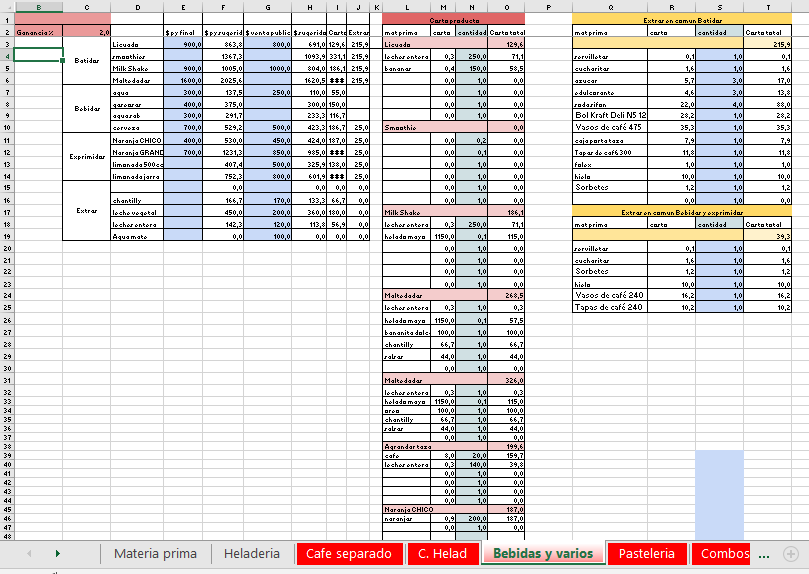The width and height of the screenshot is (809, 574).
Task: Select the 2025,6 suggested price cell
Action: point(223,80)
